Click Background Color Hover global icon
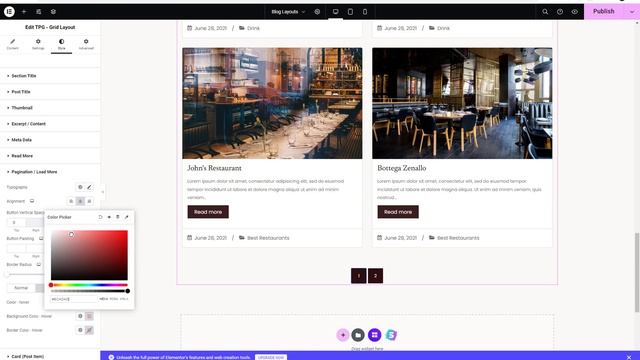640x360 pixels. [80, 316]
